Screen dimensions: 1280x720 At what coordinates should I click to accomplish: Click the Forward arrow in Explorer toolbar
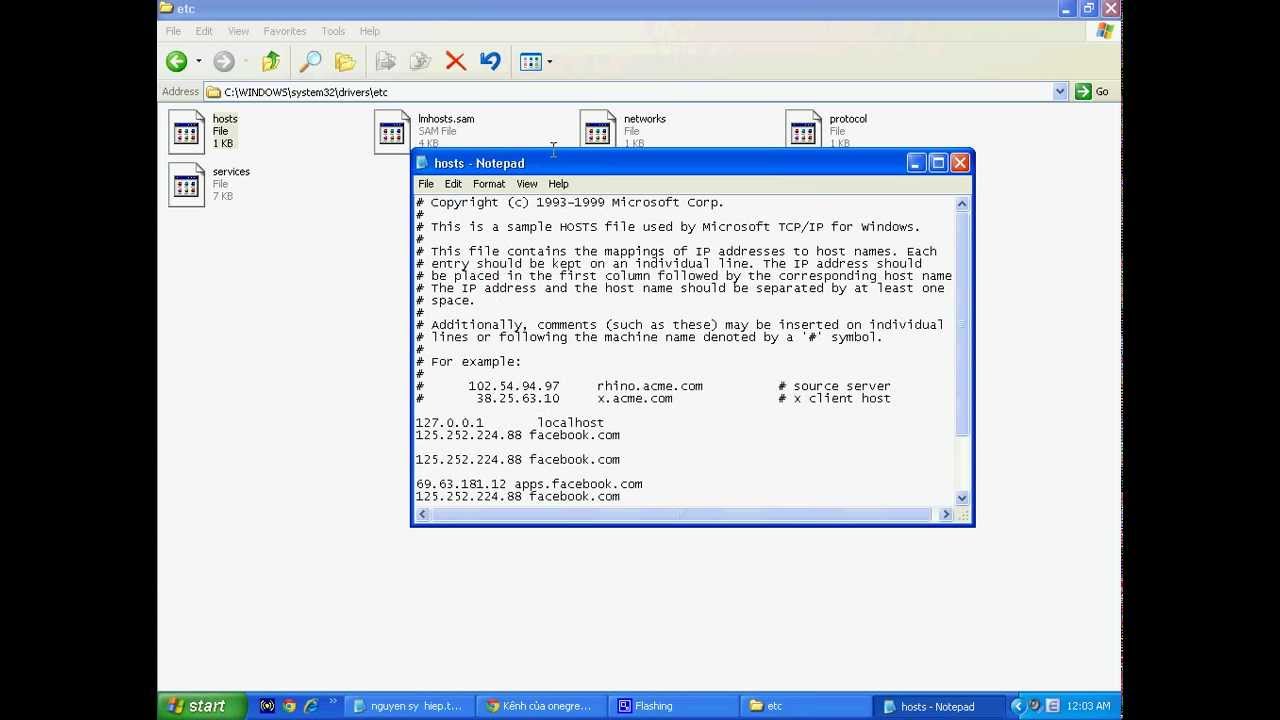tap(224, 62)
